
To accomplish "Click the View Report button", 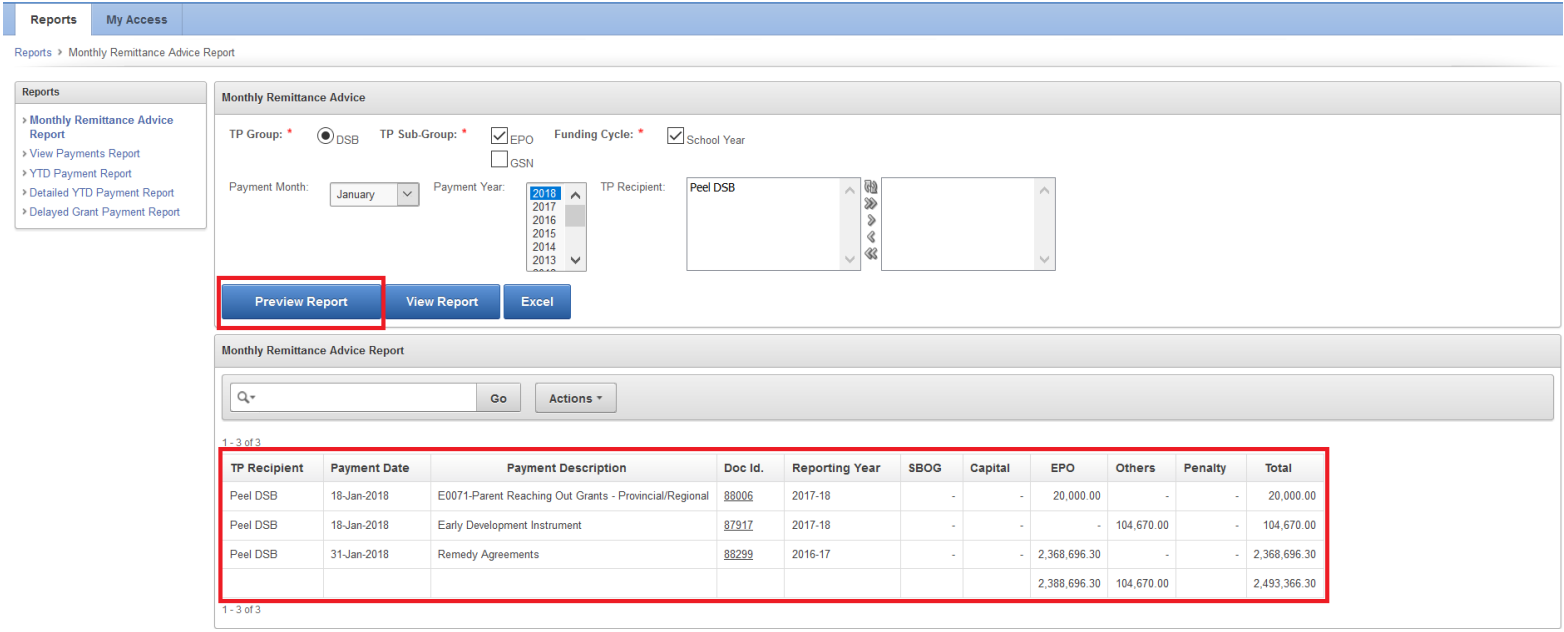I will (441, 302).
